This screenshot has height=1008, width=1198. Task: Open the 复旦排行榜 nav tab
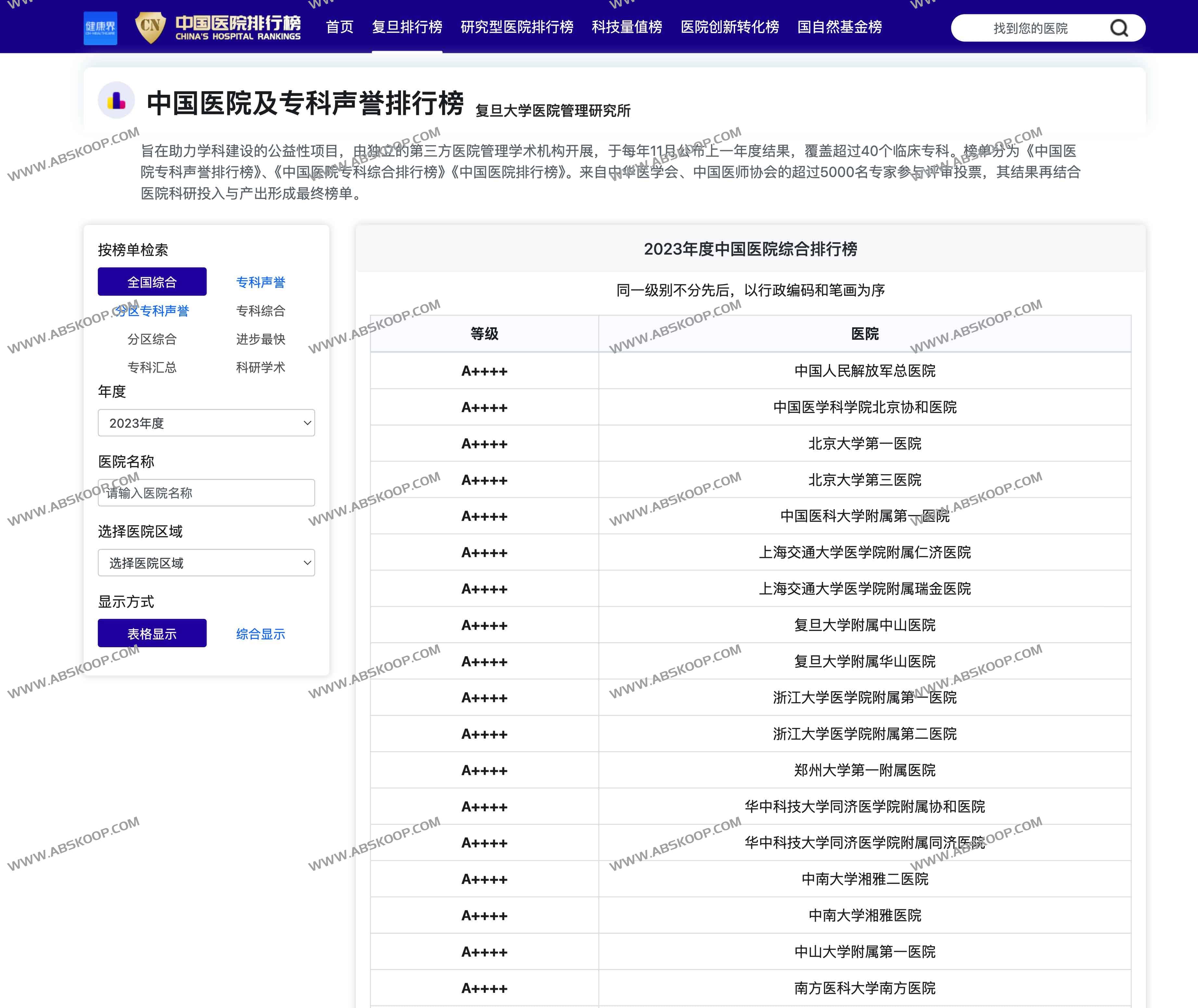click(x=407, y=27)
